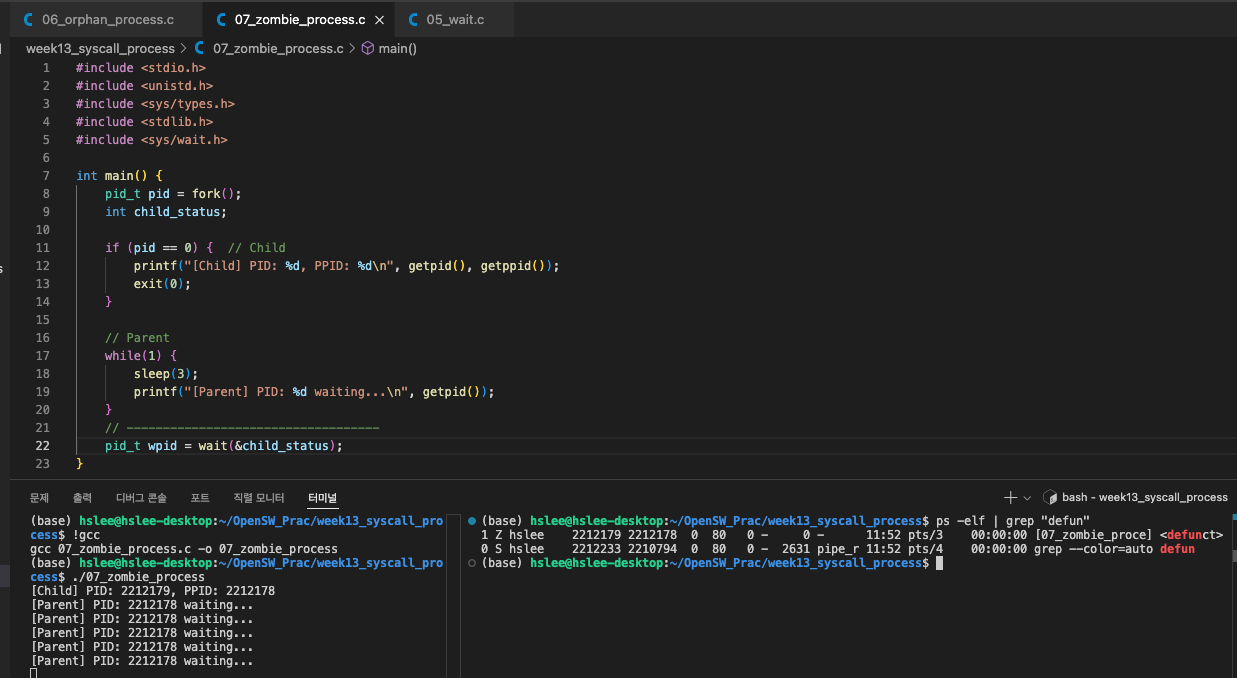Click the 'sleep(3);' code line
Viewport: 1237px width, 678px height.
[x=166, y=374]
